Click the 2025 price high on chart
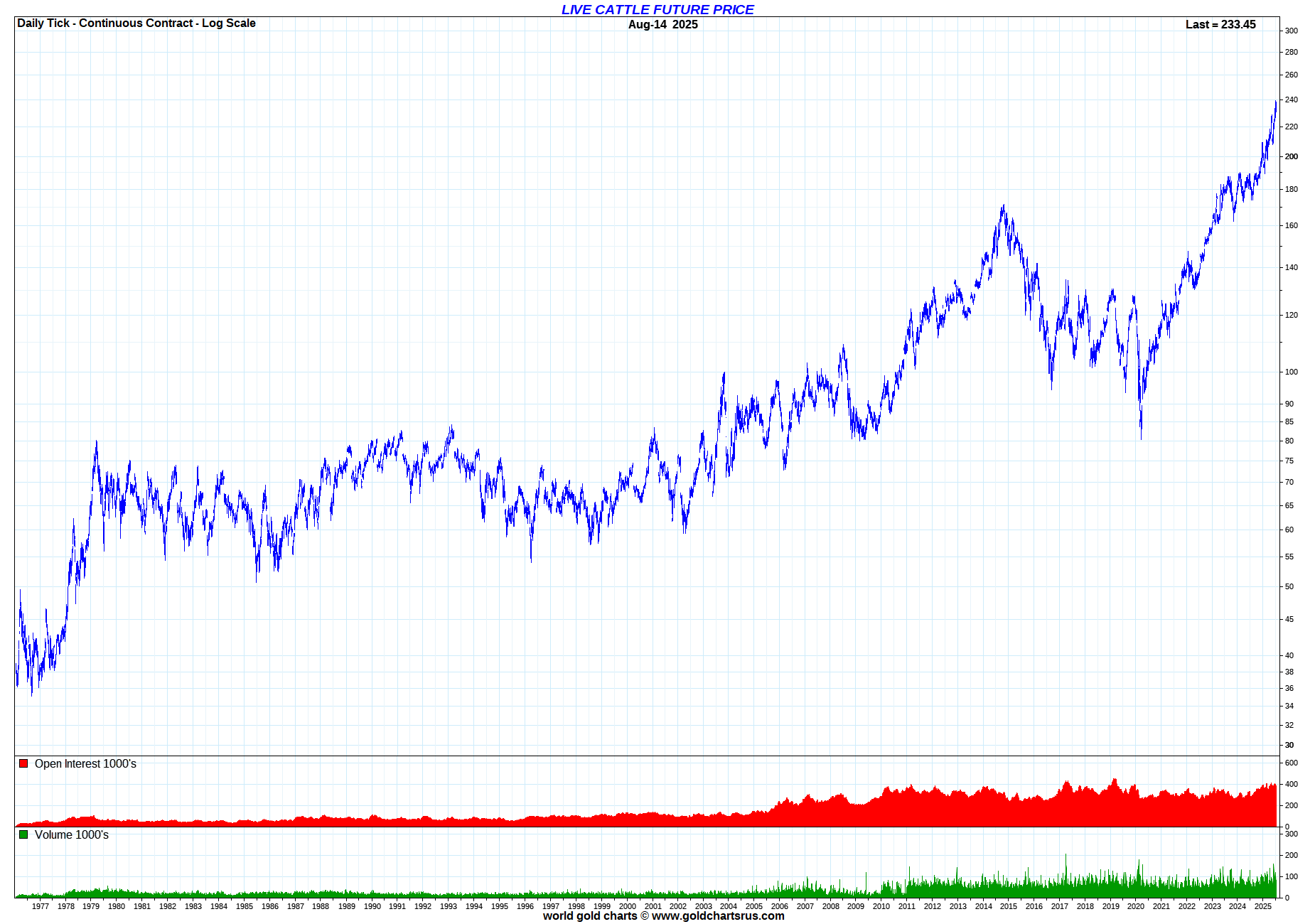The height and width of the screenshot is (924, 1315). (x=1276, y=102)
